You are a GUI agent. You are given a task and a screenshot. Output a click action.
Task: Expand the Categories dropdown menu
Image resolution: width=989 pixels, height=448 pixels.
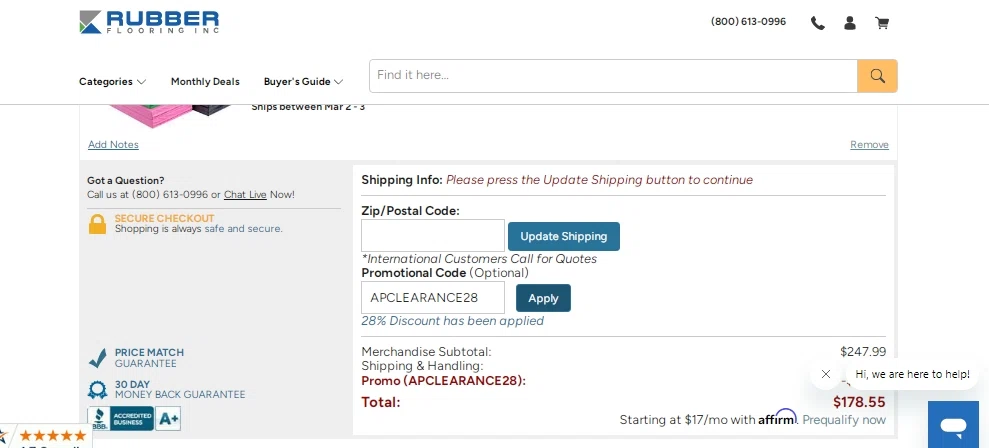(112, 82)
